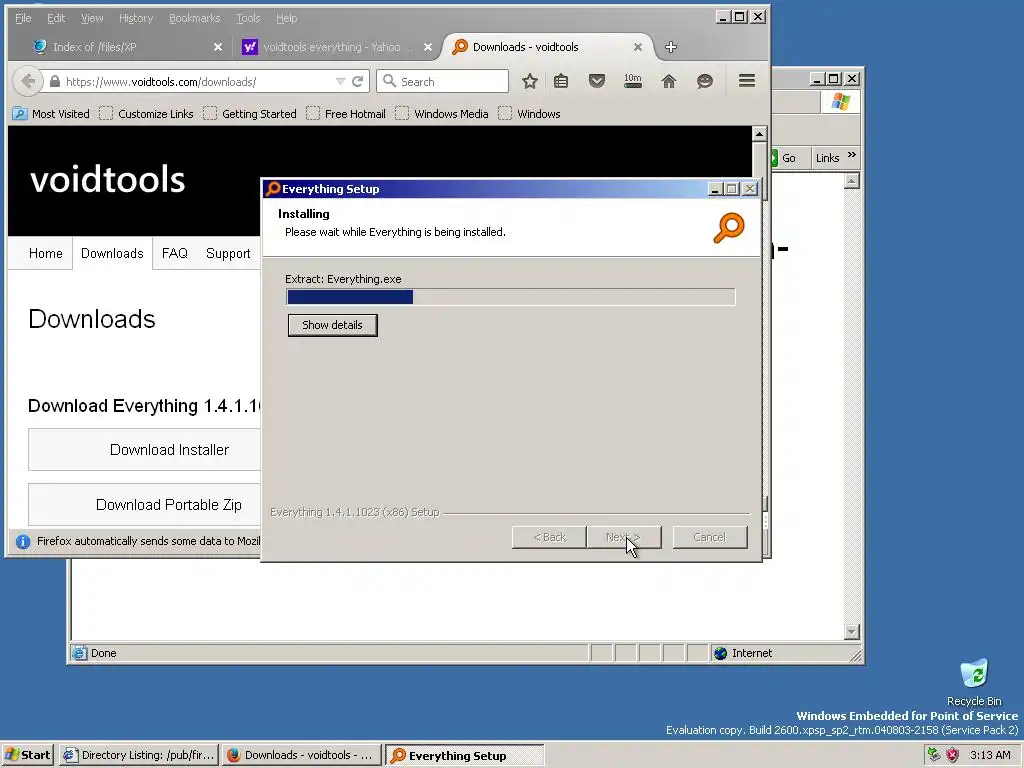The image size is (1024, 768).
Task: Click the FAQ link on voidtools page
Action: coord(174,253)
